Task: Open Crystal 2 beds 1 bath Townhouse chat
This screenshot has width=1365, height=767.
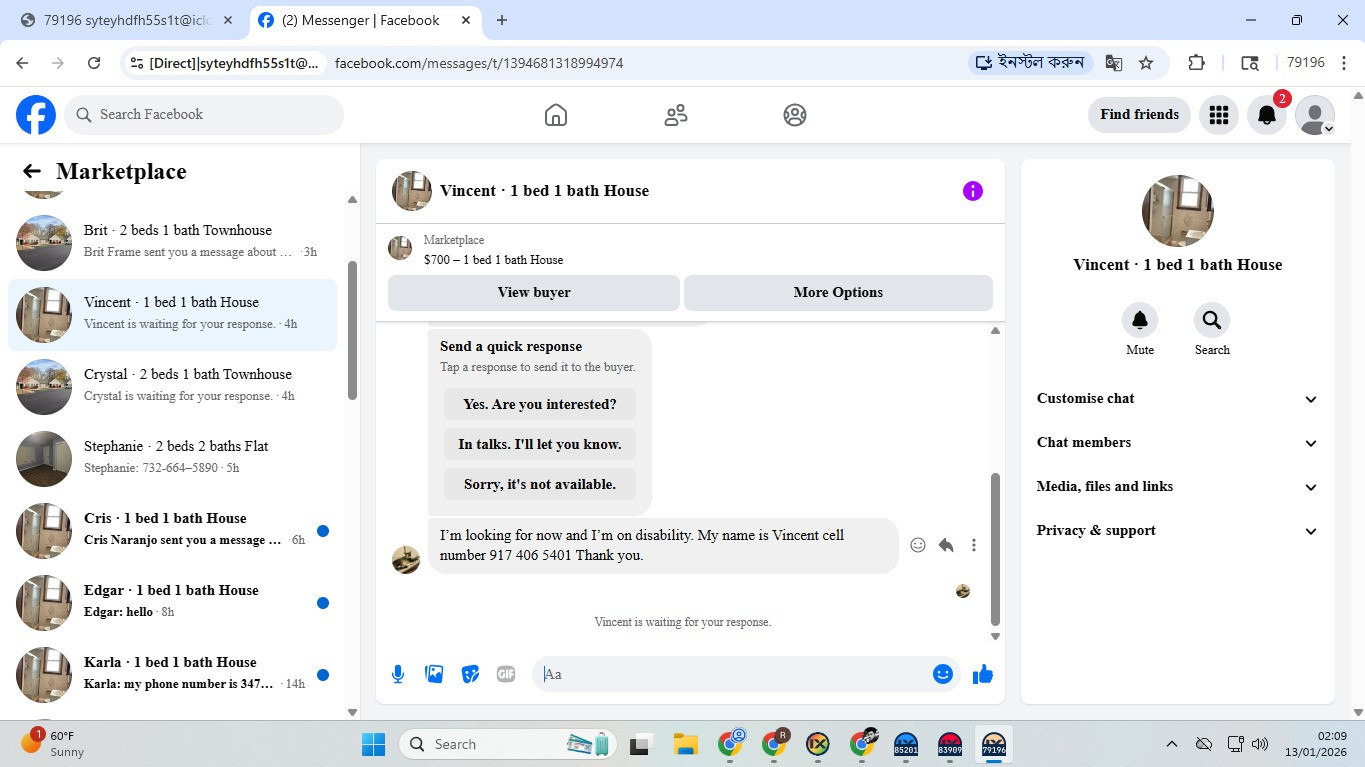Action: click(x=172, y=387)
